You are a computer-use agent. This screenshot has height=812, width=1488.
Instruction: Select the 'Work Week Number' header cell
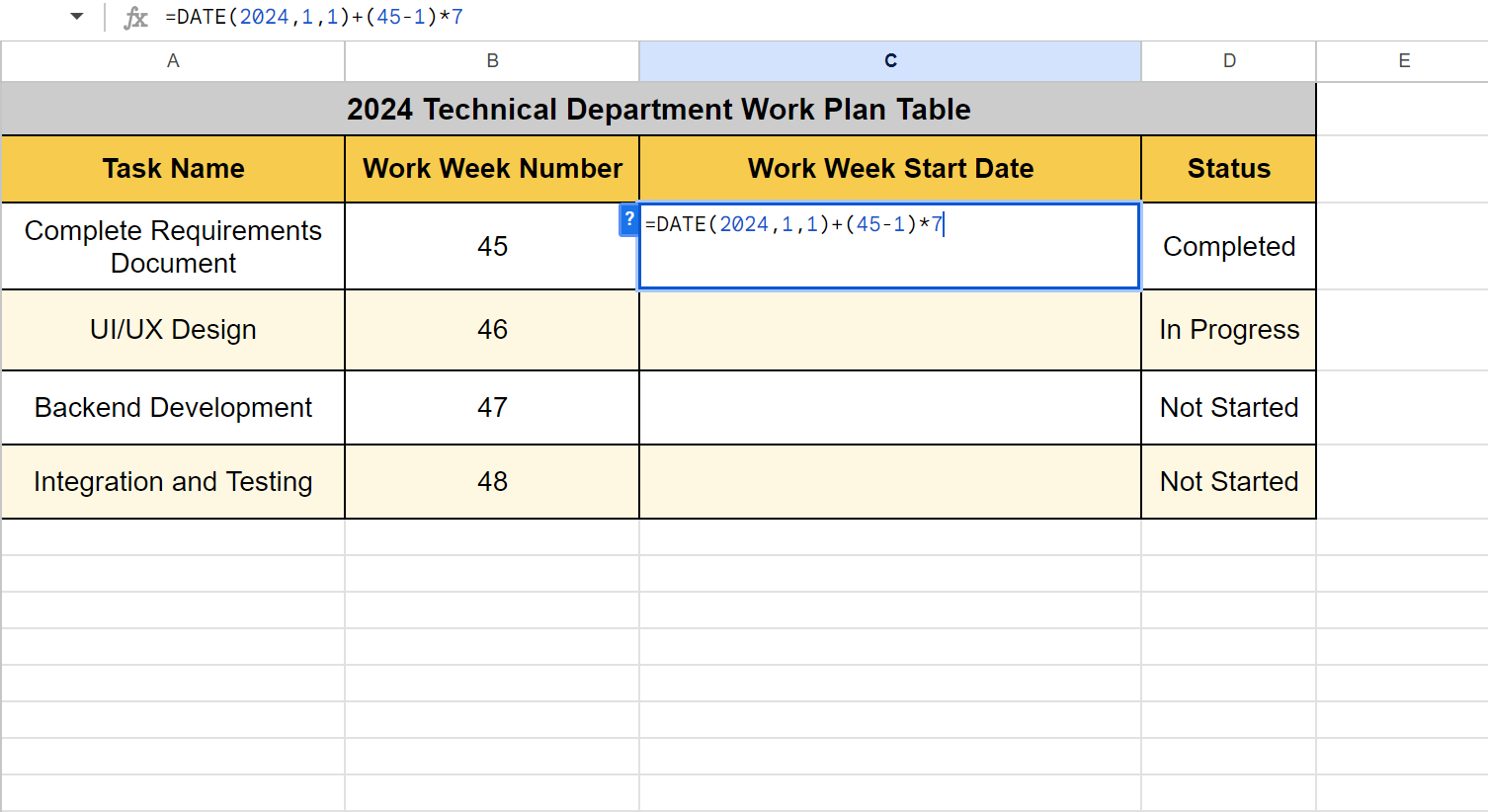[492, 169]
